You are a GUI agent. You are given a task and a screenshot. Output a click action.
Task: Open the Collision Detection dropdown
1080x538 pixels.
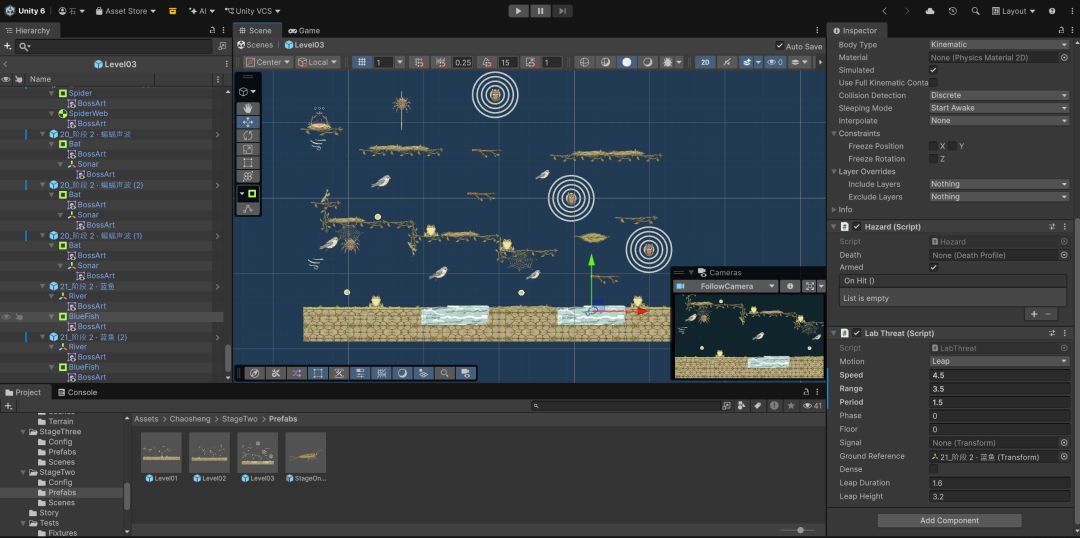(999, 96)
